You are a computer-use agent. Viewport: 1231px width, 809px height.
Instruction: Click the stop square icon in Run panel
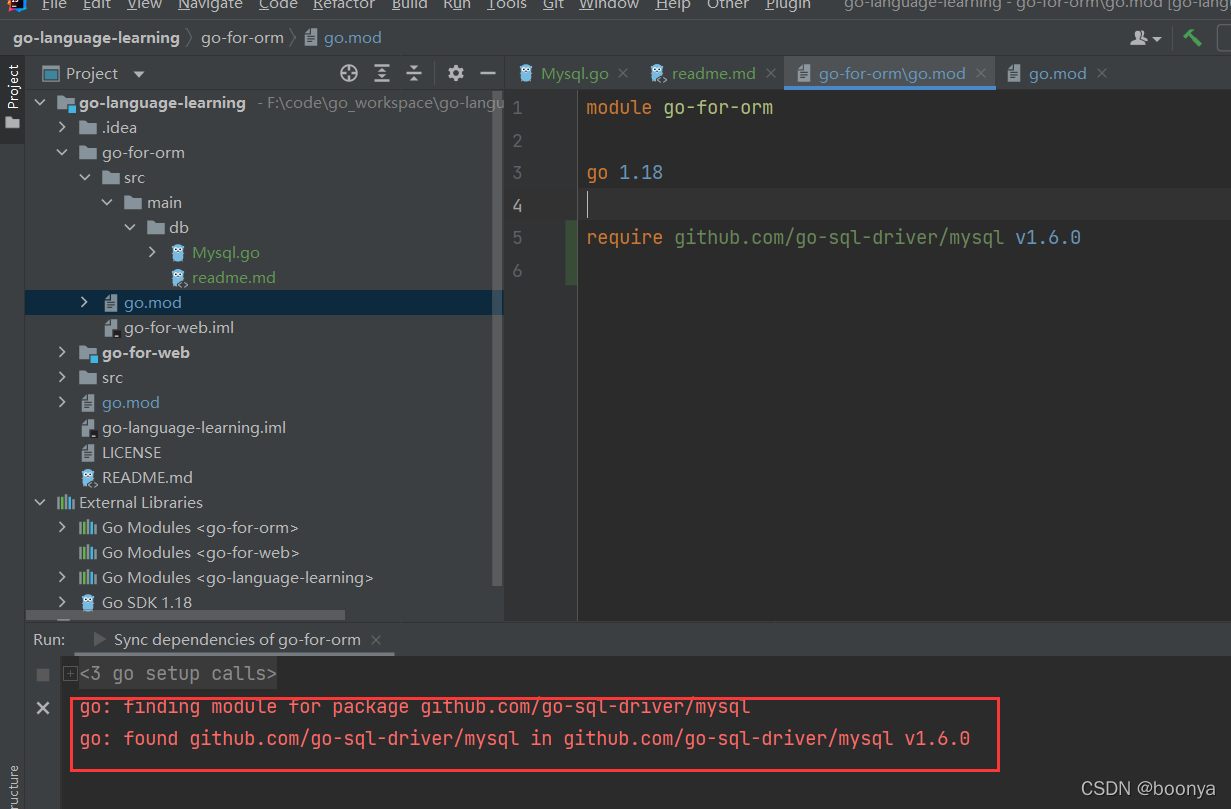[42, 674]
